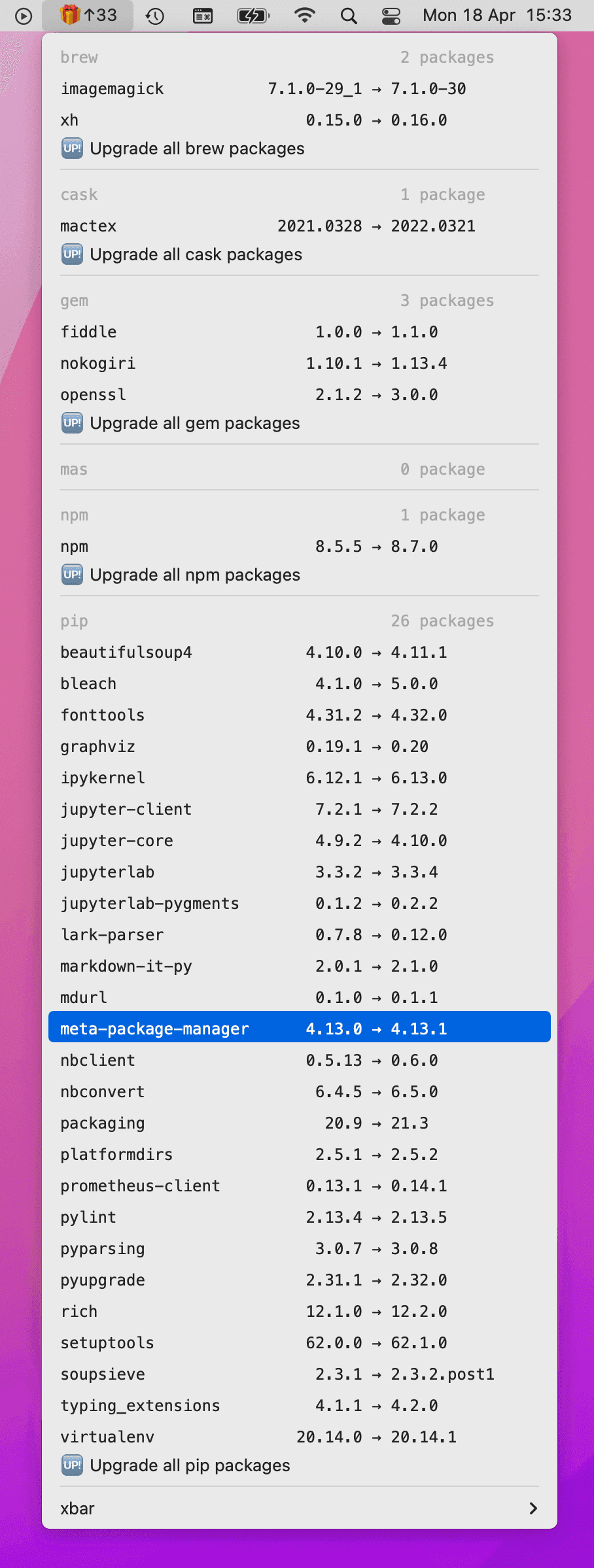This screenshot has width=594, height=1568.
Task: Upgrade the soupsieve package
Action: click(x=300, y=1374)
